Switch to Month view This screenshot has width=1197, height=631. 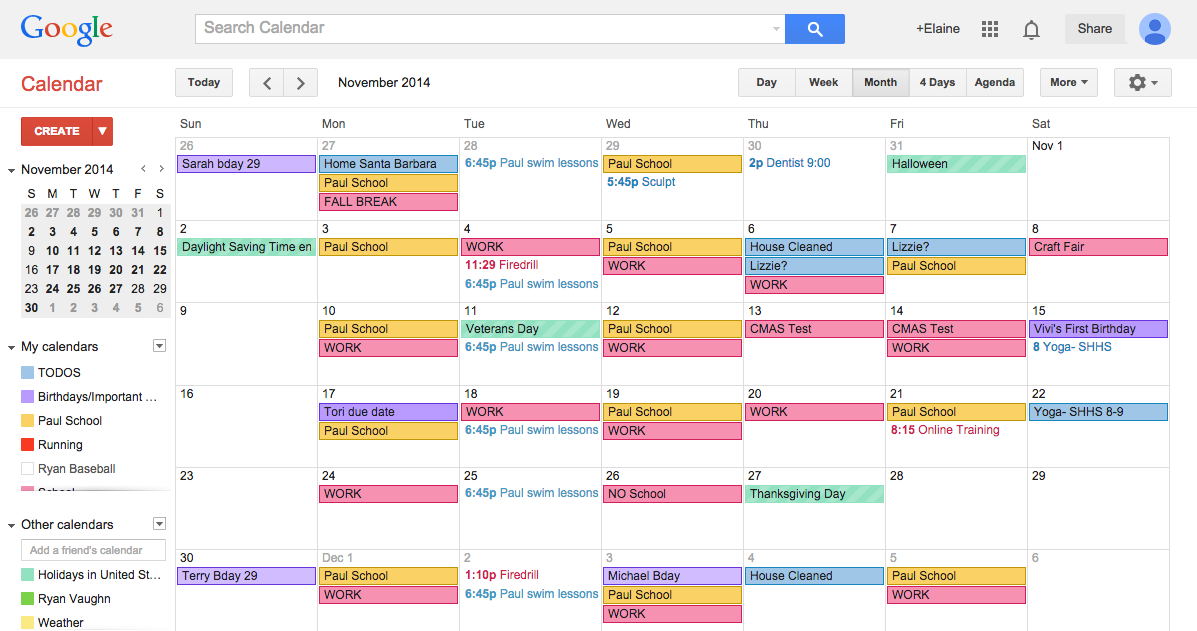[880, 82]
